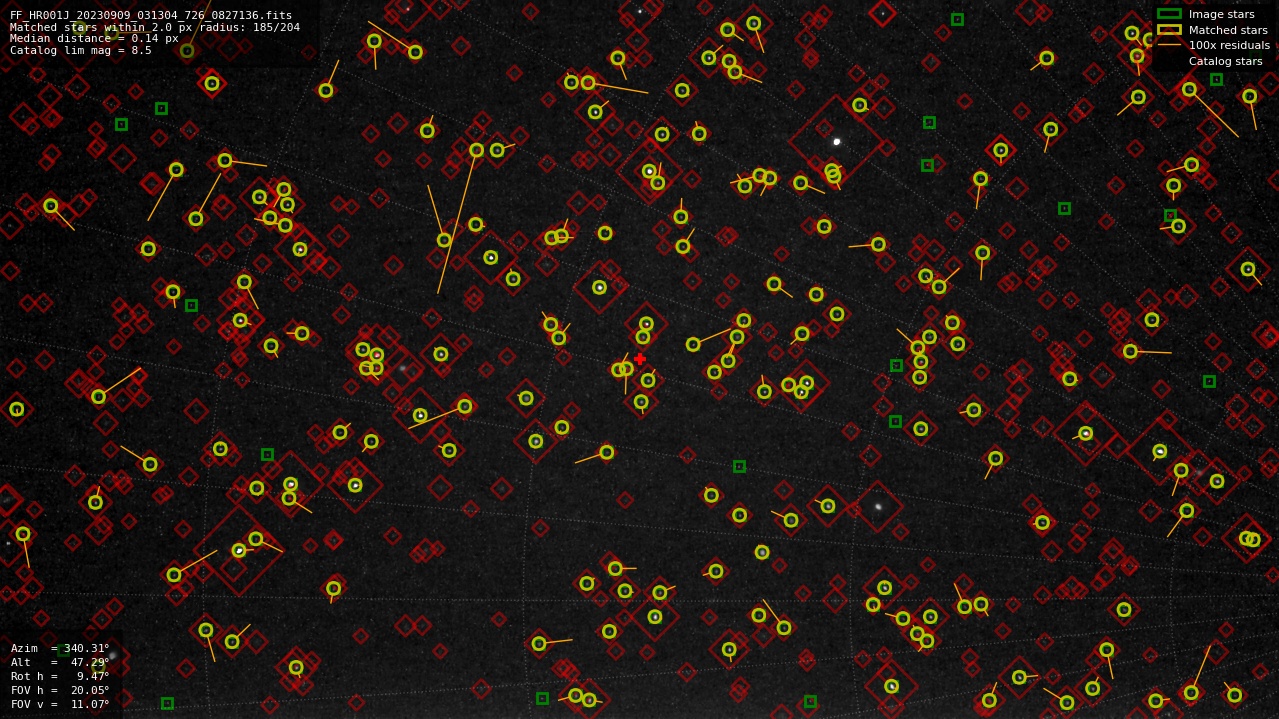This screenshot has height=719, width=1279.
Task: Click the 'Matched stars' legend label
Action: click(1228, 30)
